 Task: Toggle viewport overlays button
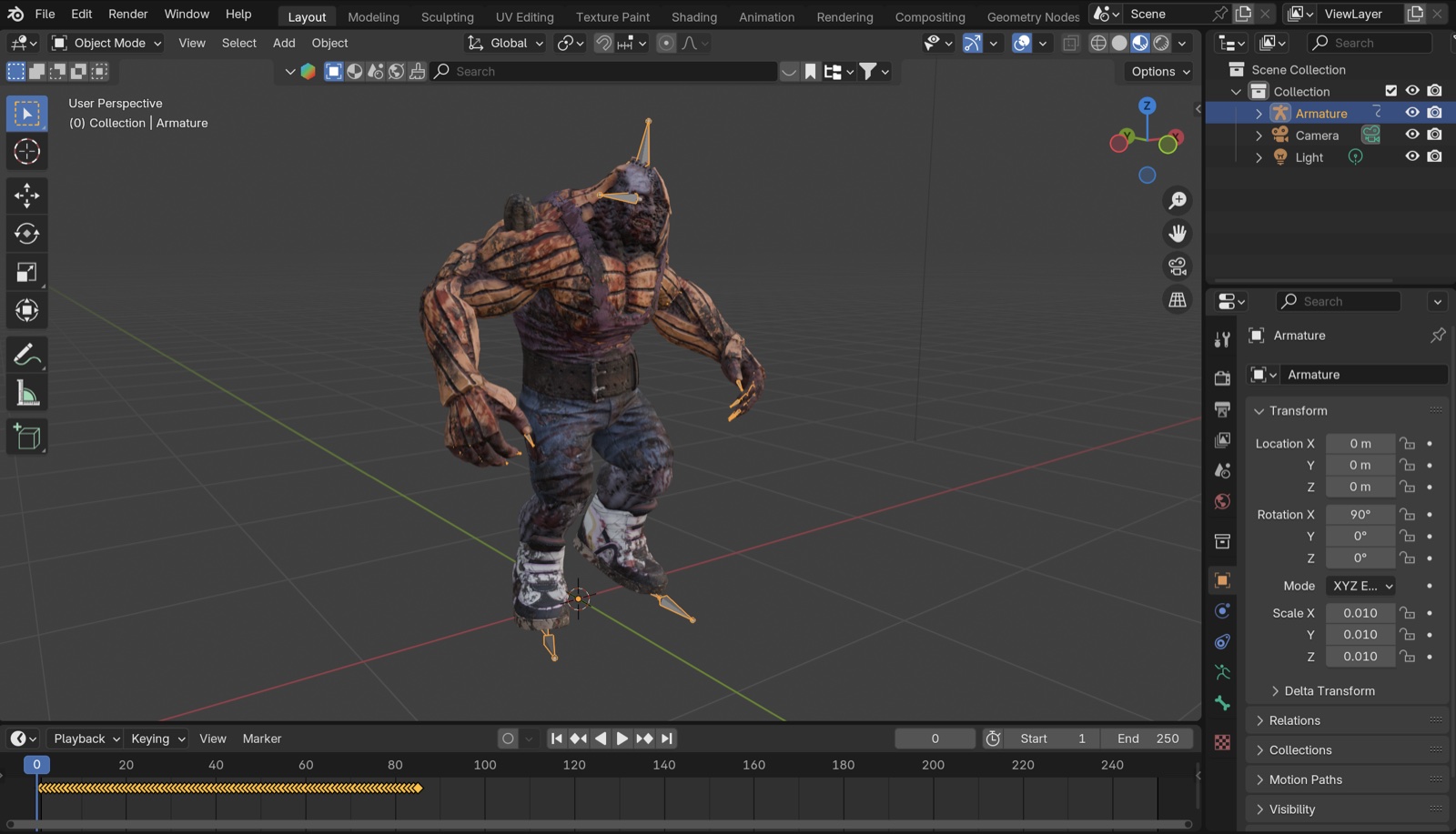(1022, 43)
